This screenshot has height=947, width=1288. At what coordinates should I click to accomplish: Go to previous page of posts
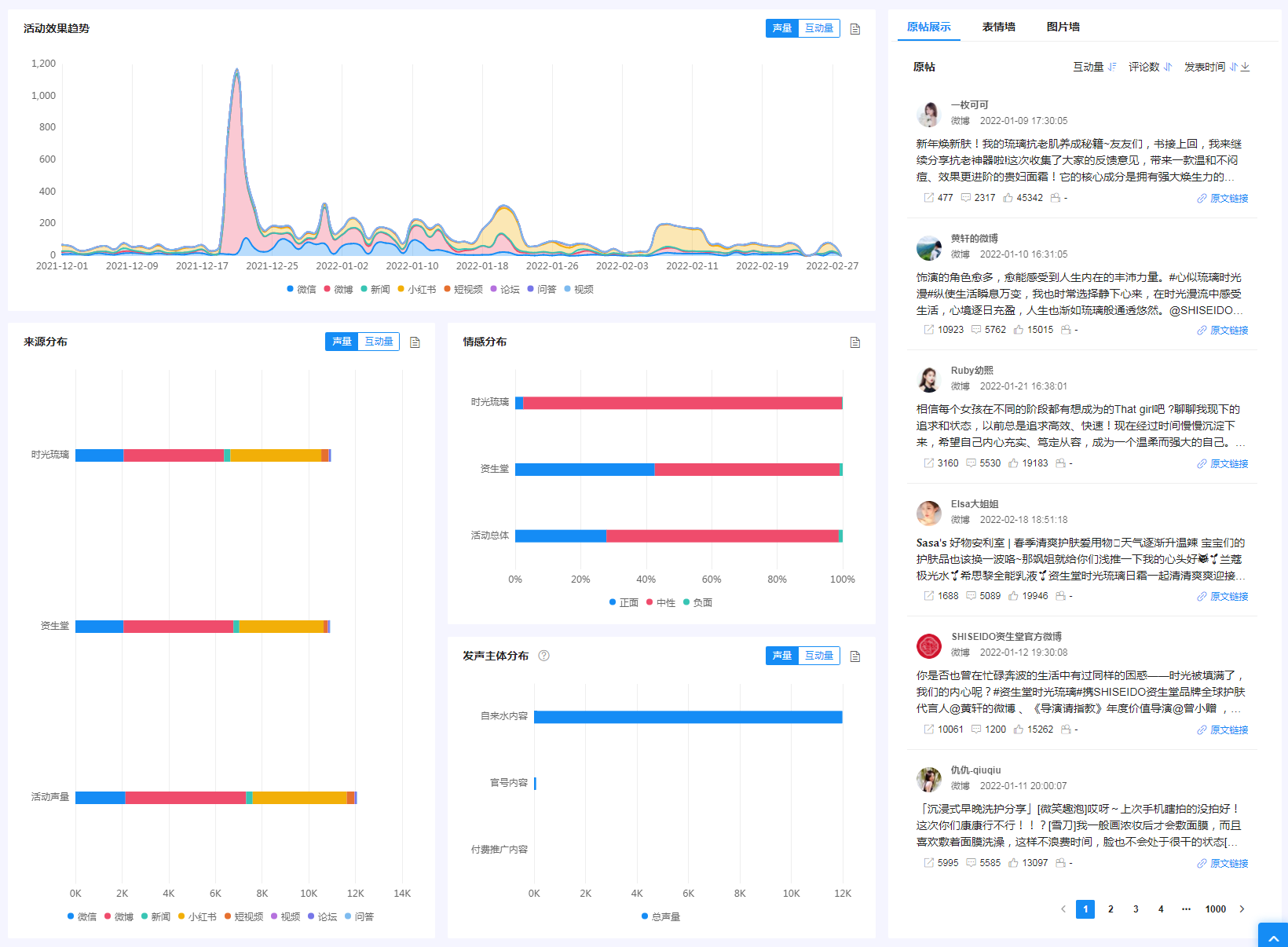(x=1063, y=909)
